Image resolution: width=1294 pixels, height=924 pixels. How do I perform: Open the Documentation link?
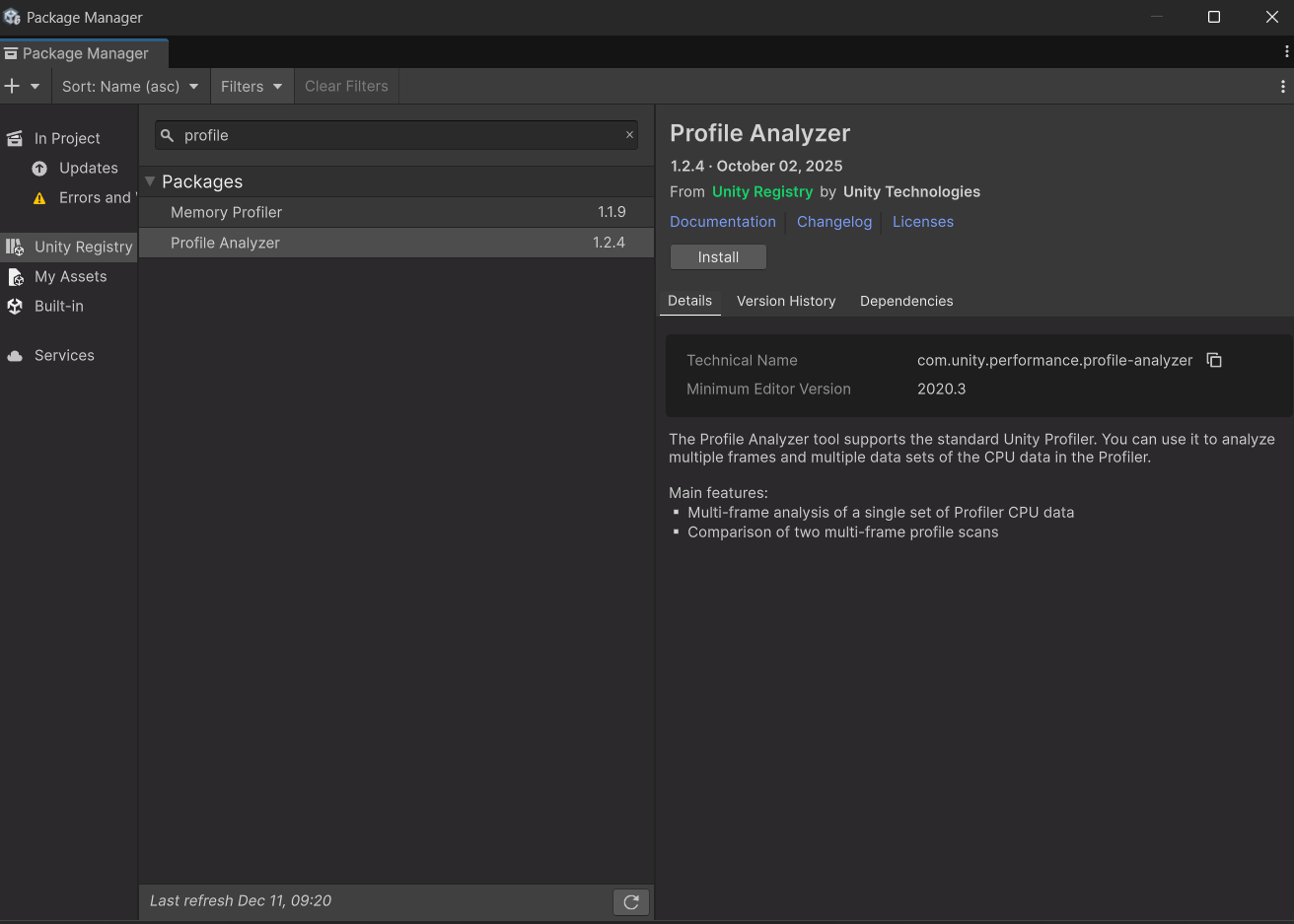[723, 222]
